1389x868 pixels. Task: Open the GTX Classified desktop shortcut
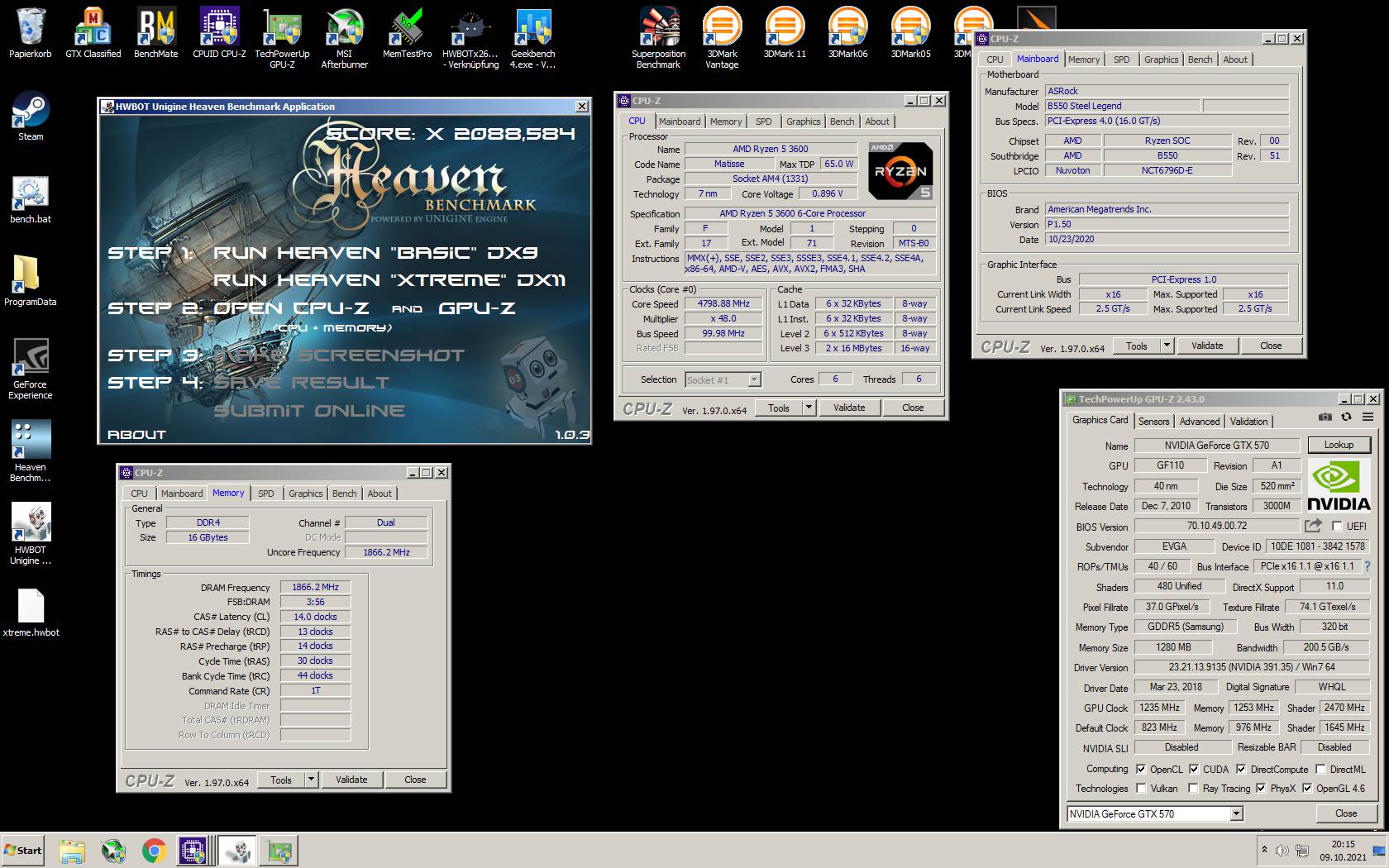click(x=93, y=33)
